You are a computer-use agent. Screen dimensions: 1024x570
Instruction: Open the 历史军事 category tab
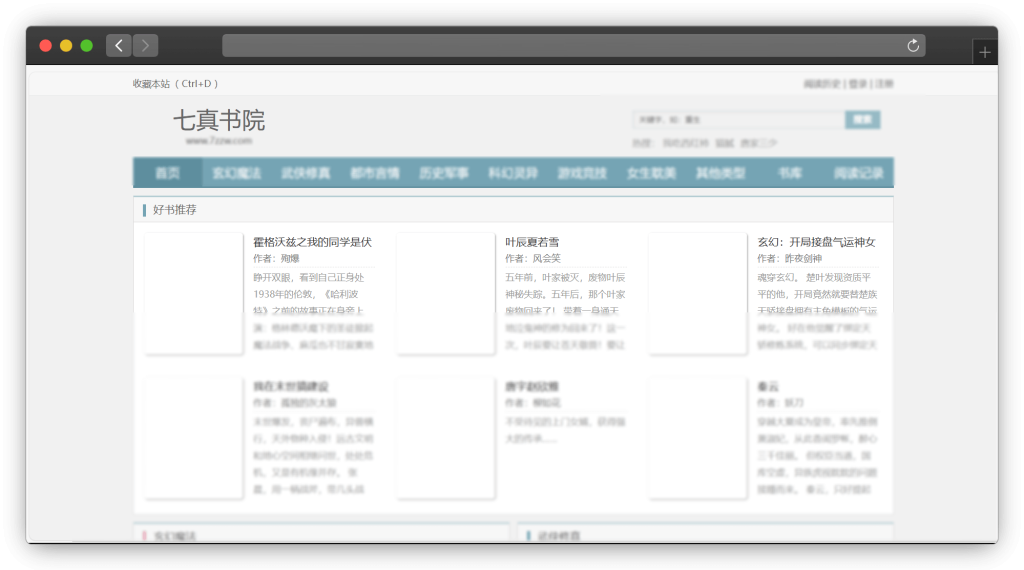pos(444,173)
